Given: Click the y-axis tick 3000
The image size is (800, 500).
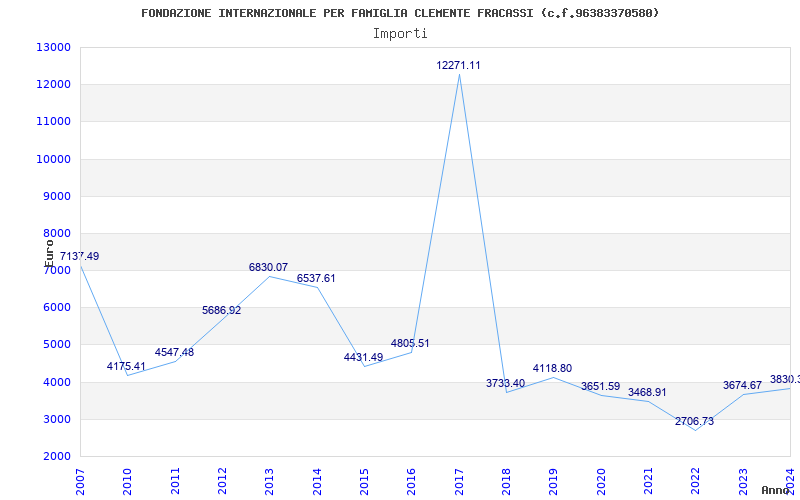Looking at the screenshot, I should pos(56,419).
